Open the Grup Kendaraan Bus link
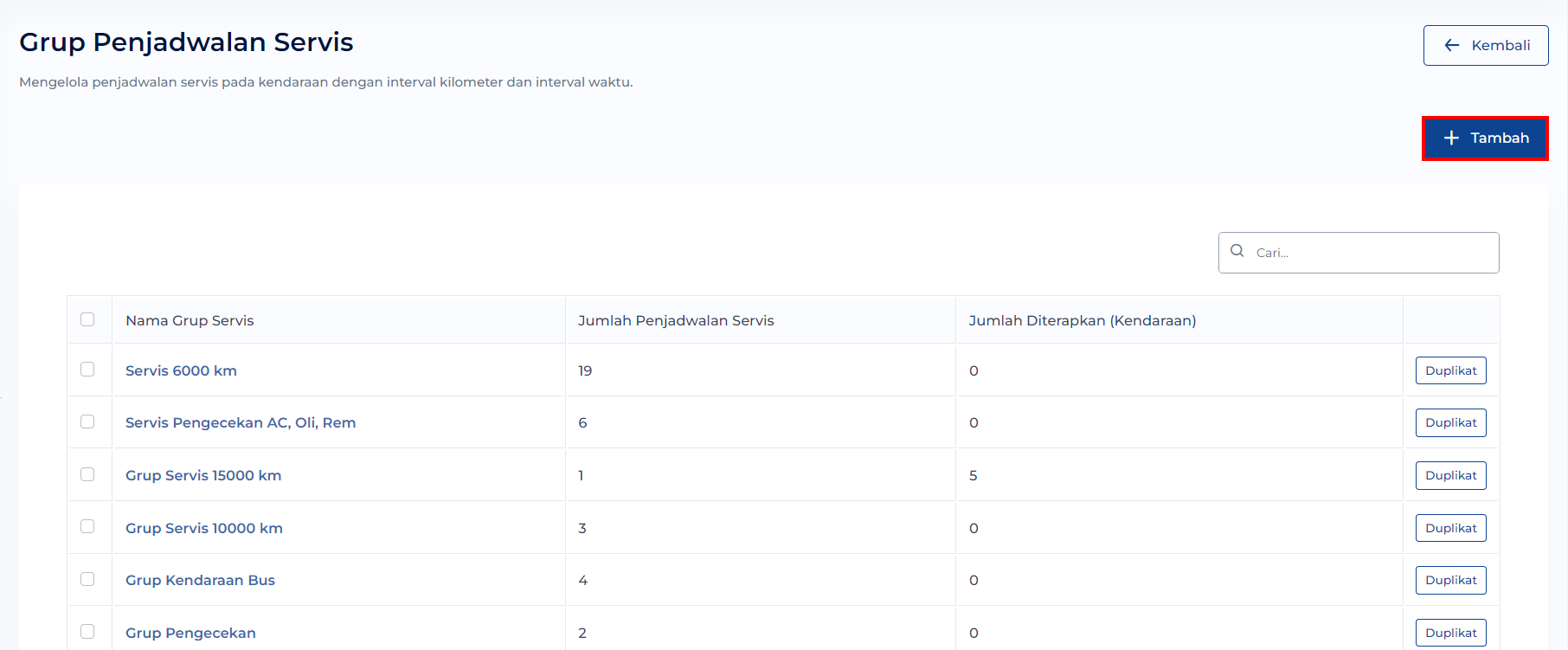The height and width of the screenshot is (650, 1568). [x=200, y=580]
